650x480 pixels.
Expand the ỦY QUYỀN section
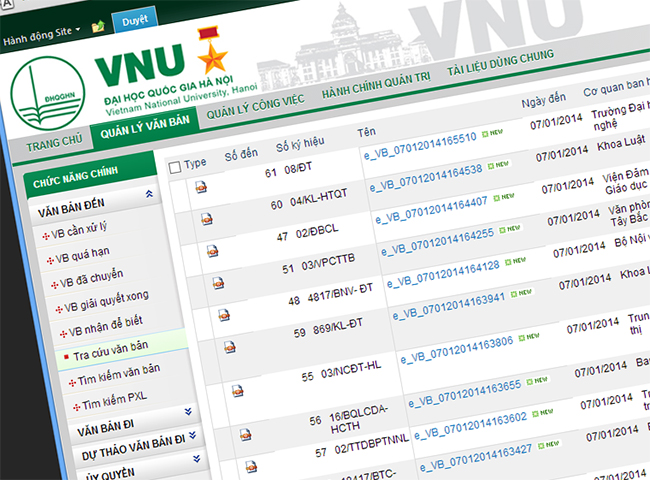(x=196, y=458)
